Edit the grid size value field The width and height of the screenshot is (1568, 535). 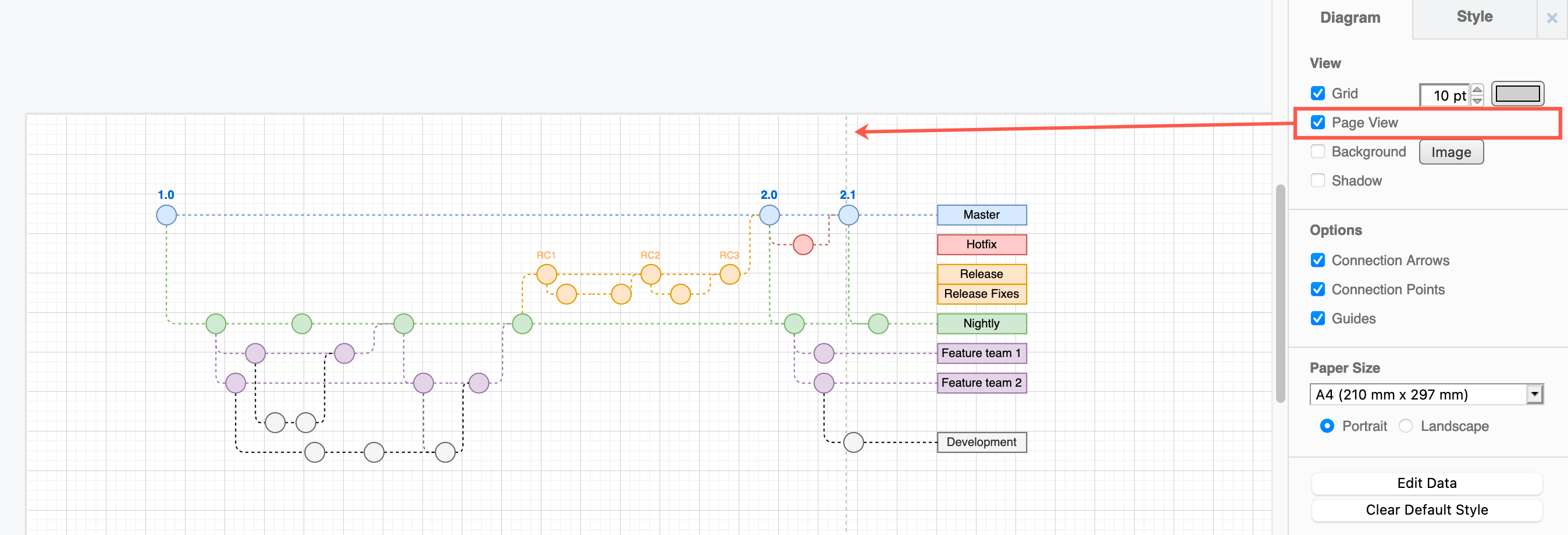(1446, 95)
